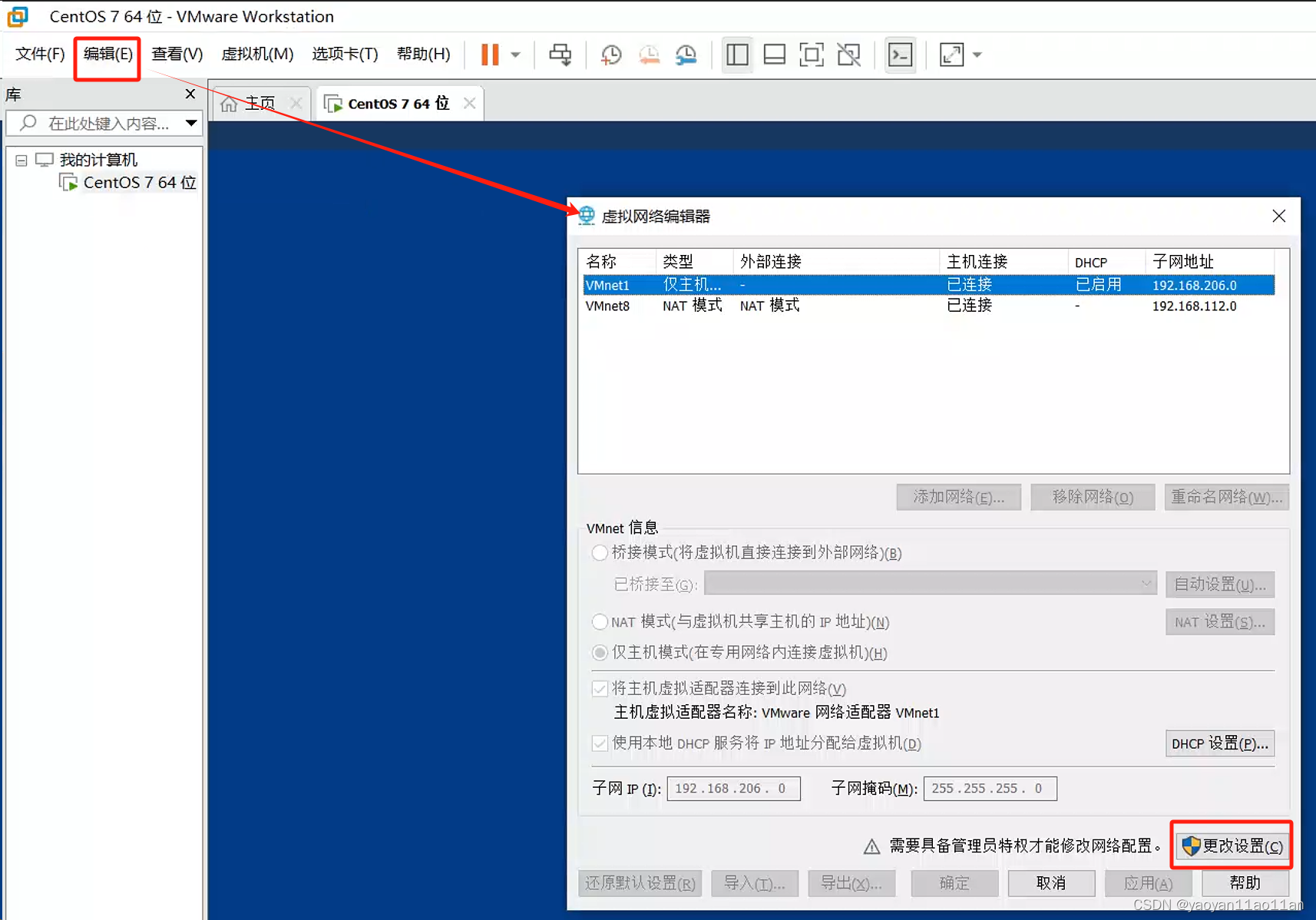Click the 我的计算机 computer icon
1316x920 pixels.
45,160
